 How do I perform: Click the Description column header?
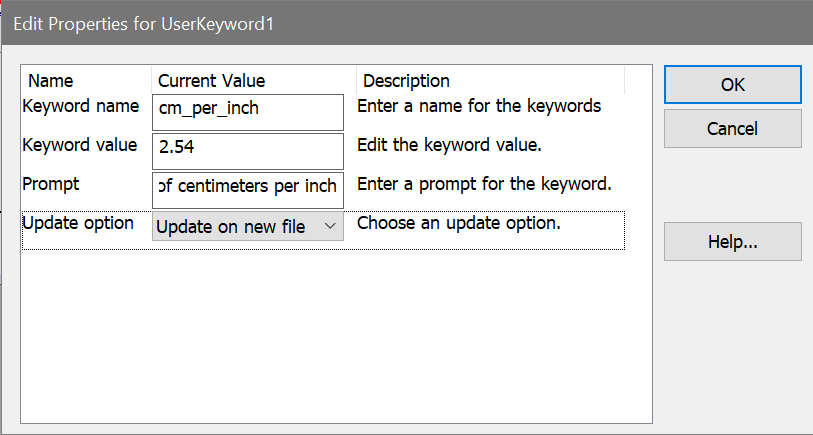click(x=406, y=81)
